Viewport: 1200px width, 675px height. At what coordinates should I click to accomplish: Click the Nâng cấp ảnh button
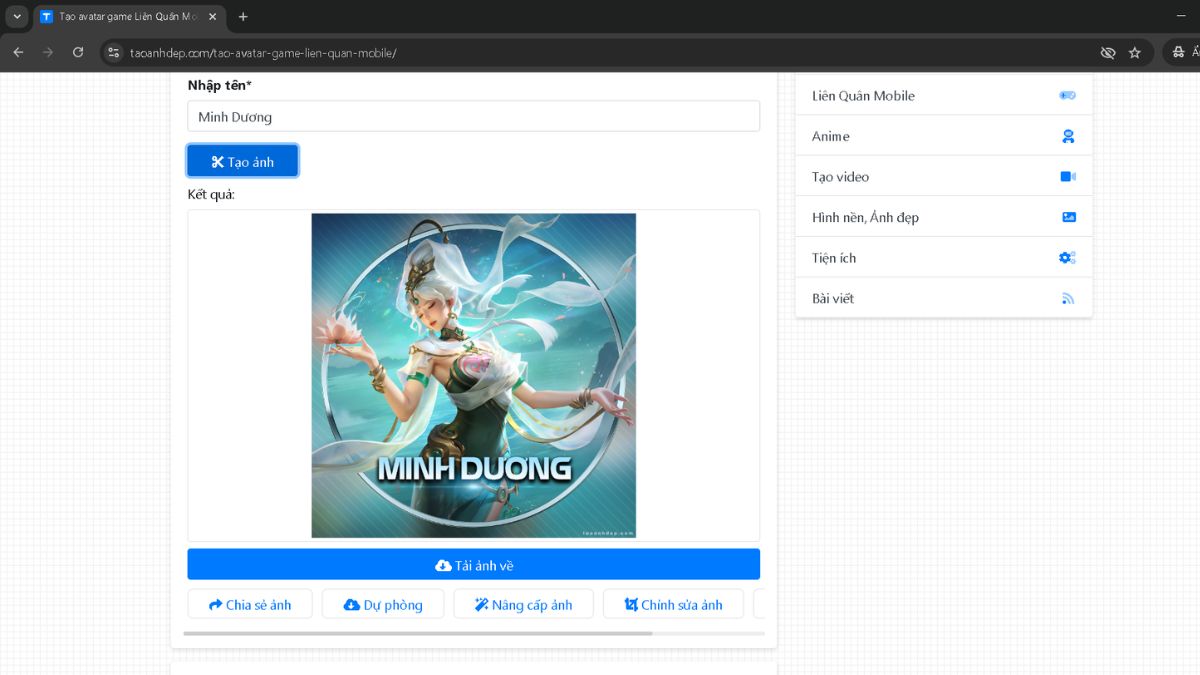click(523, 604)
